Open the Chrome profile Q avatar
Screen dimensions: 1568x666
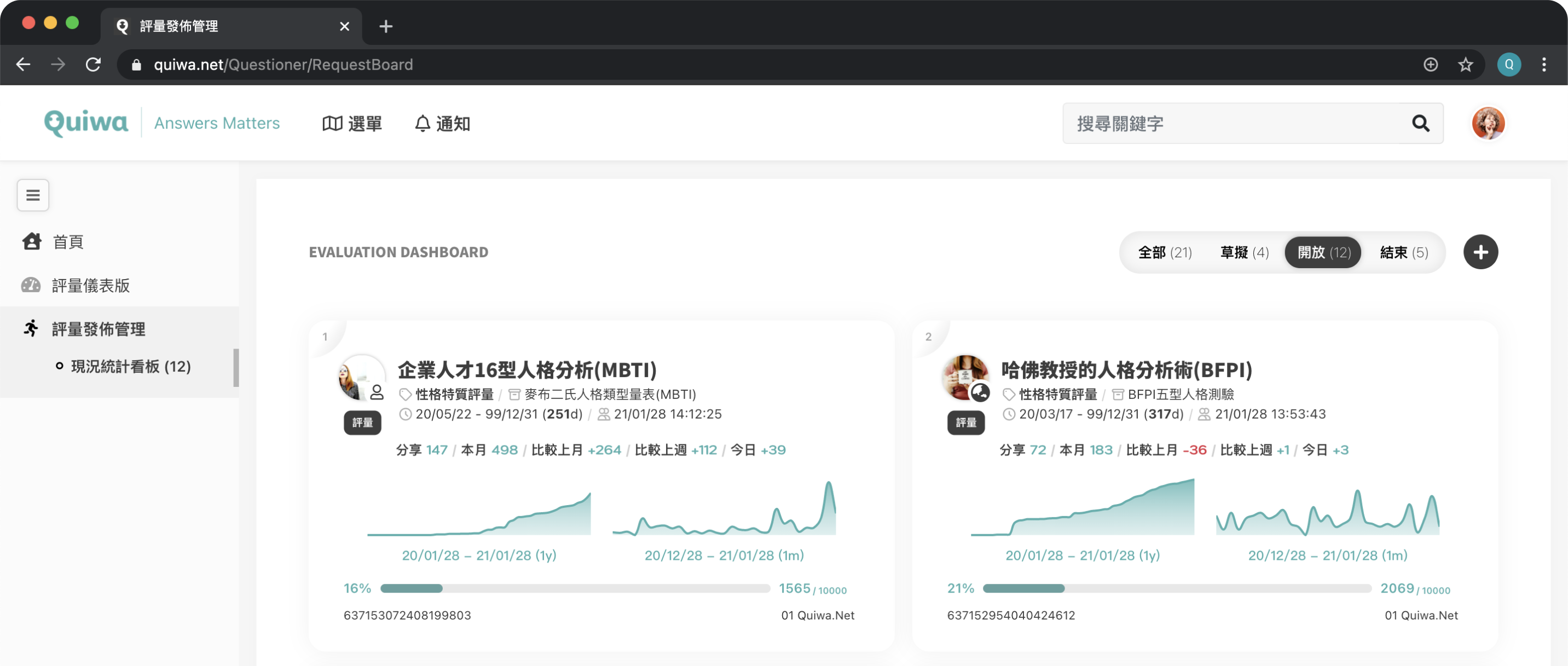pyautogui.click(x=1509, y=65)
